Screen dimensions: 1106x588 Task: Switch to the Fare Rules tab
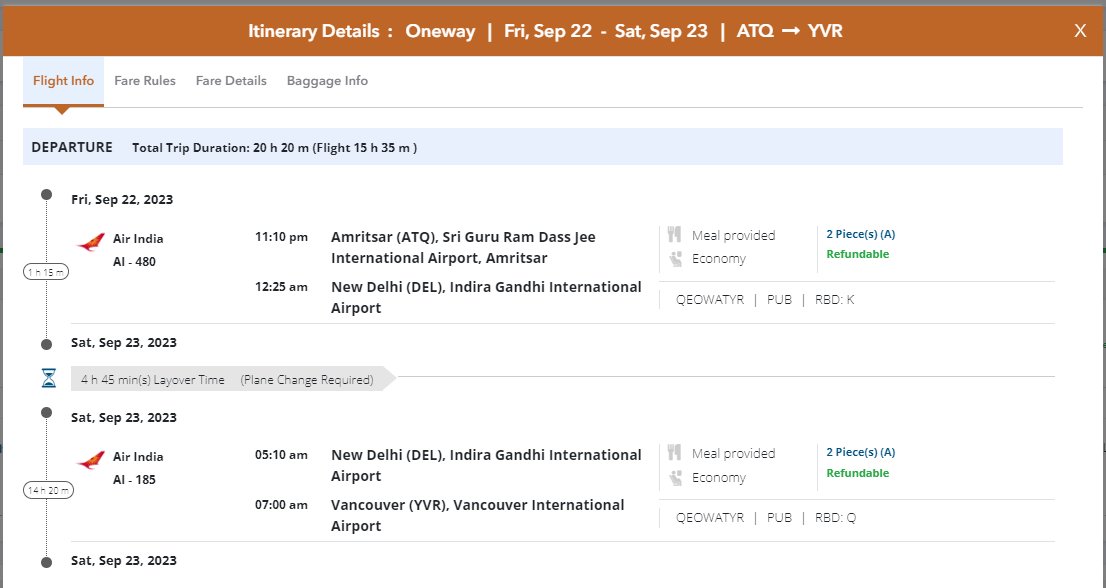click(x=145, y=81)
